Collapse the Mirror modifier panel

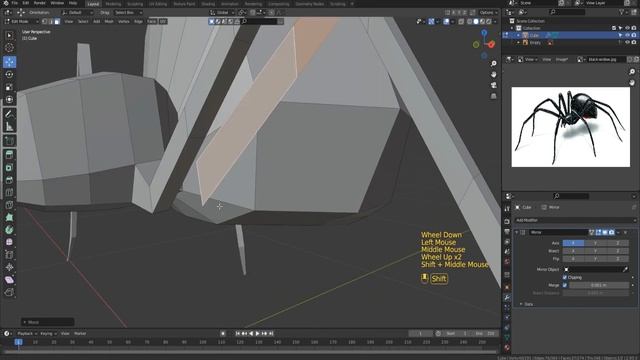click(517, 232)
